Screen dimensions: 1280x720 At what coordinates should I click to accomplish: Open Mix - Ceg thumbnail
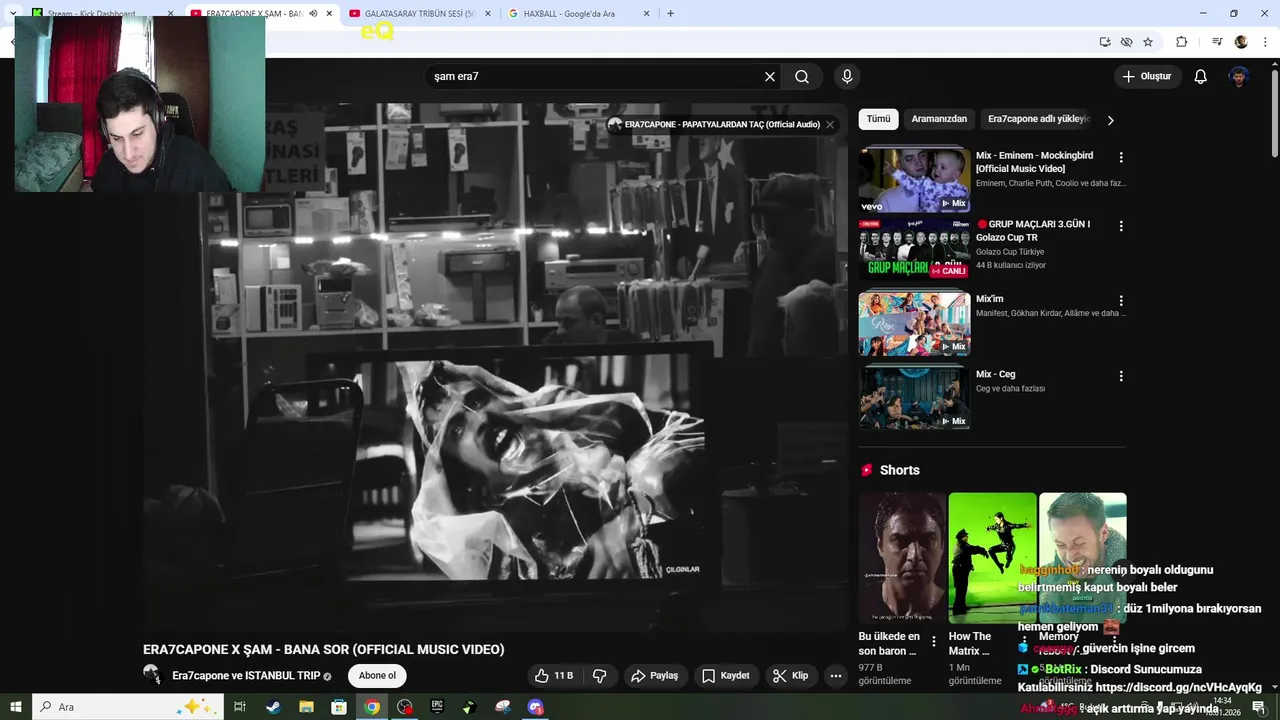pos(914,398)
